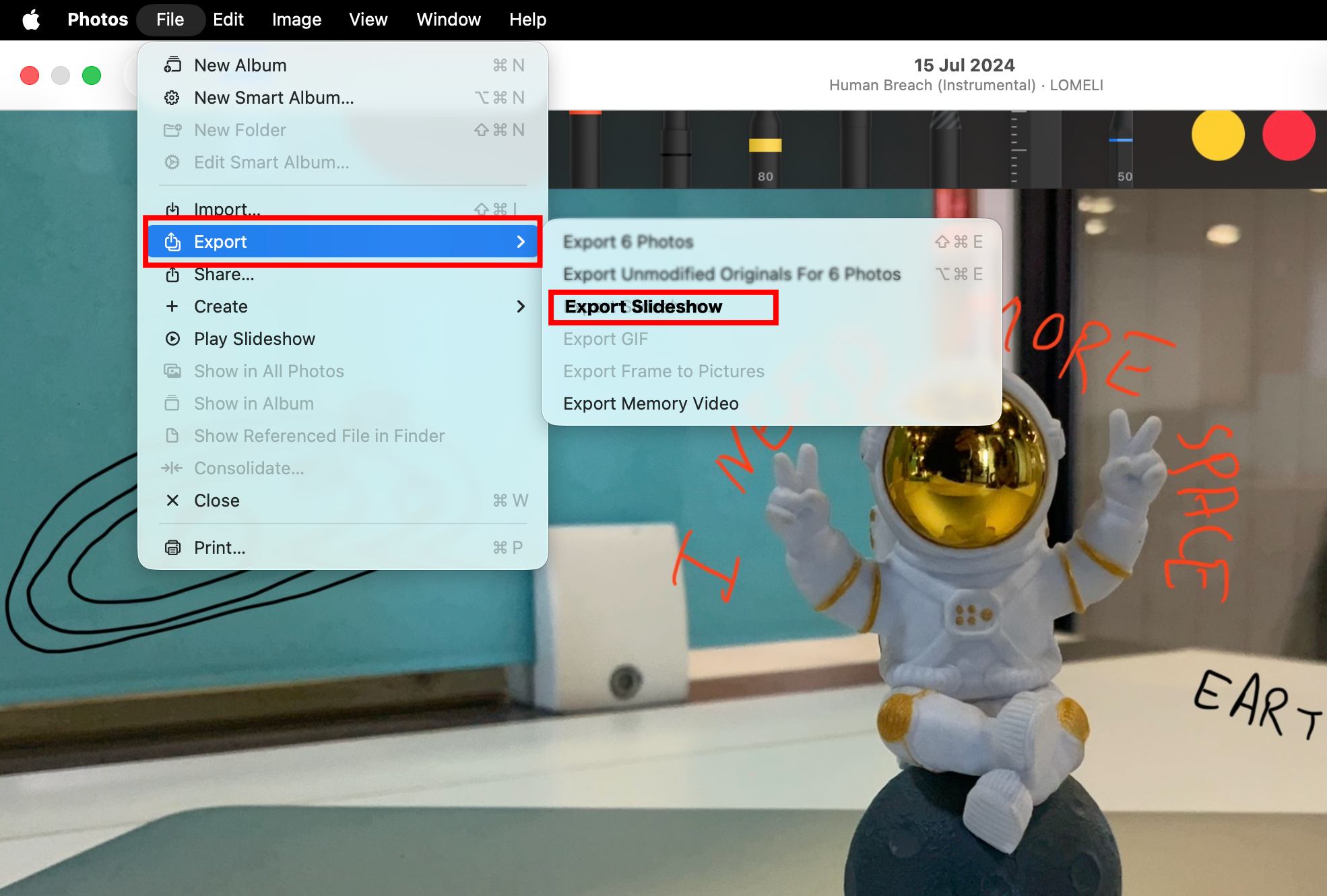
Task: Select Export Slideshow in submenu
Action: tap(772, 307)
